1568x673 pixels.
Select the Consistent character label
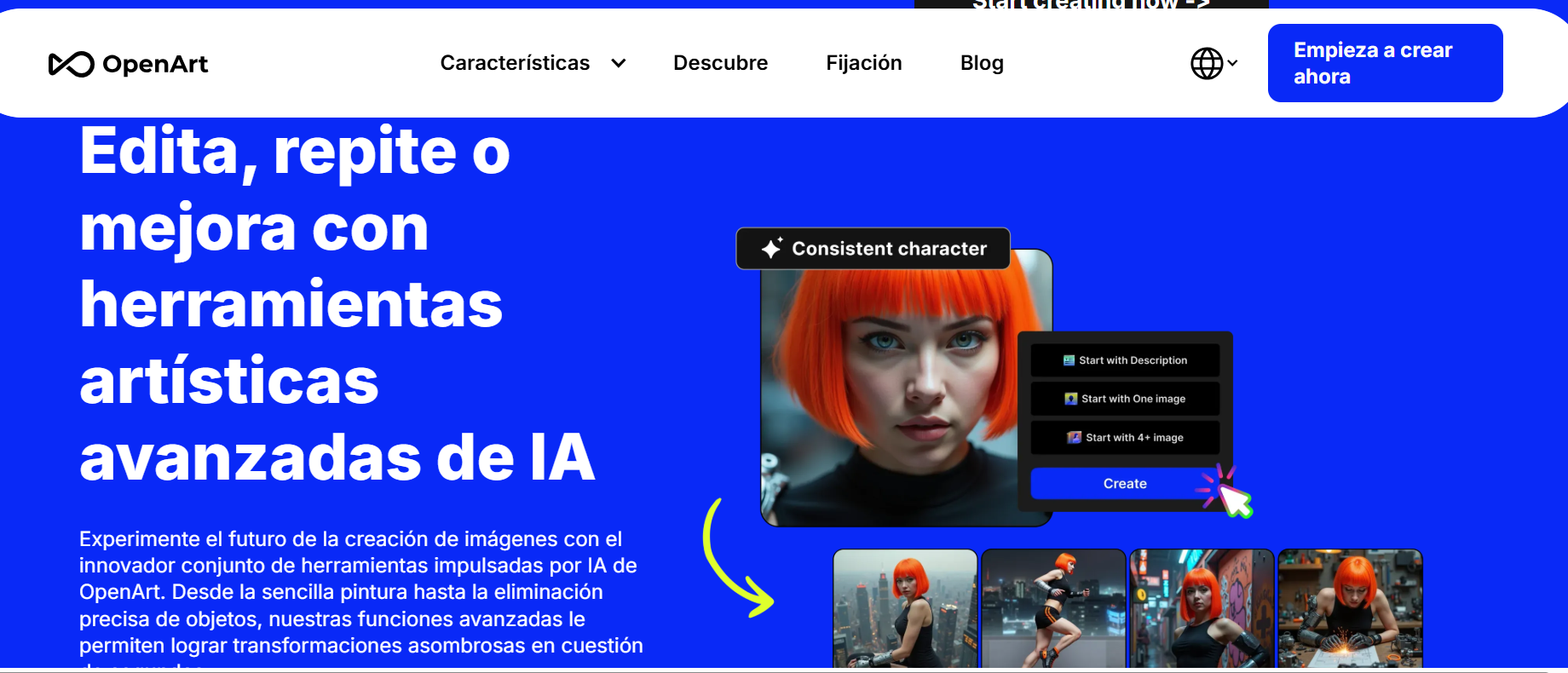coord(889,249)
